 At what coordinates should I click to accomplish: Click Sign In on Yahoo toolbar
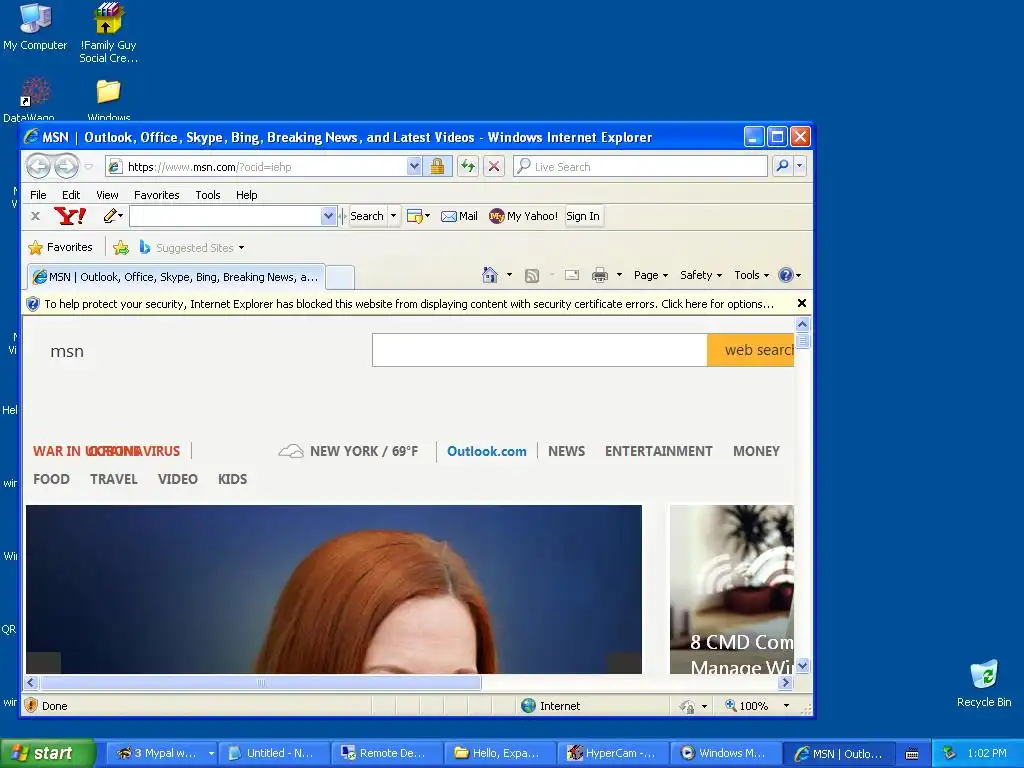(x=583, y=216)
